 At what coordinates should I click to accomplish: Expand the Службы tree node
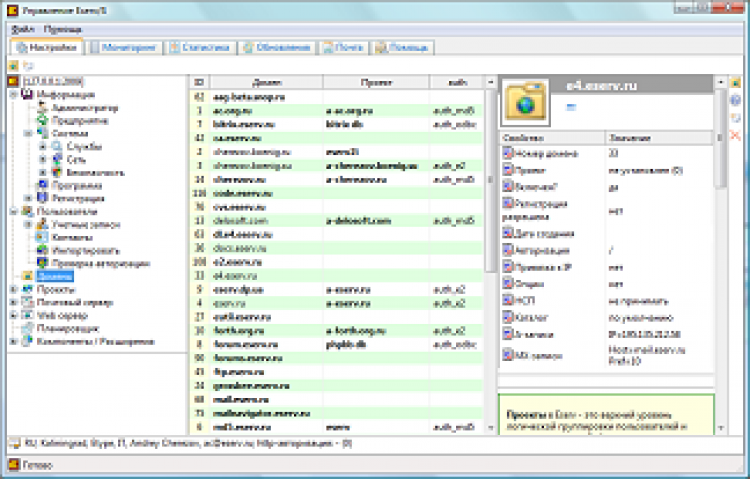point(43,146)
